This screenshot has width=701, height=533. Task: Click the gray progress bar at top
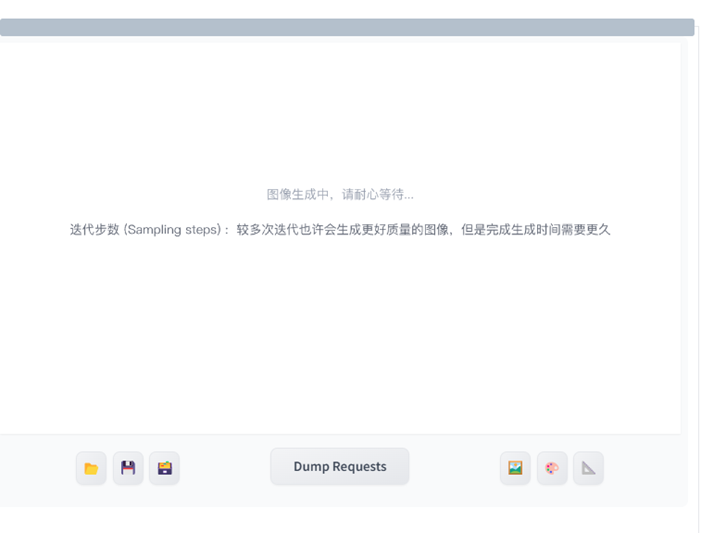coord(347,27)
